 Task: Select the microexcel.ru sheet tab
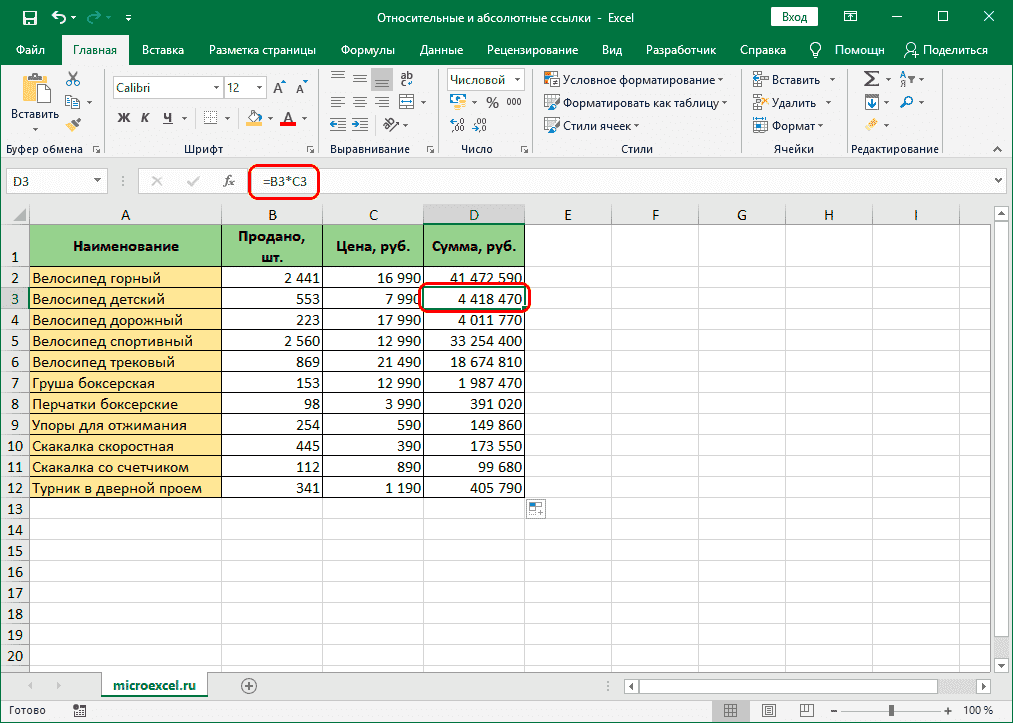pos(154,685)
